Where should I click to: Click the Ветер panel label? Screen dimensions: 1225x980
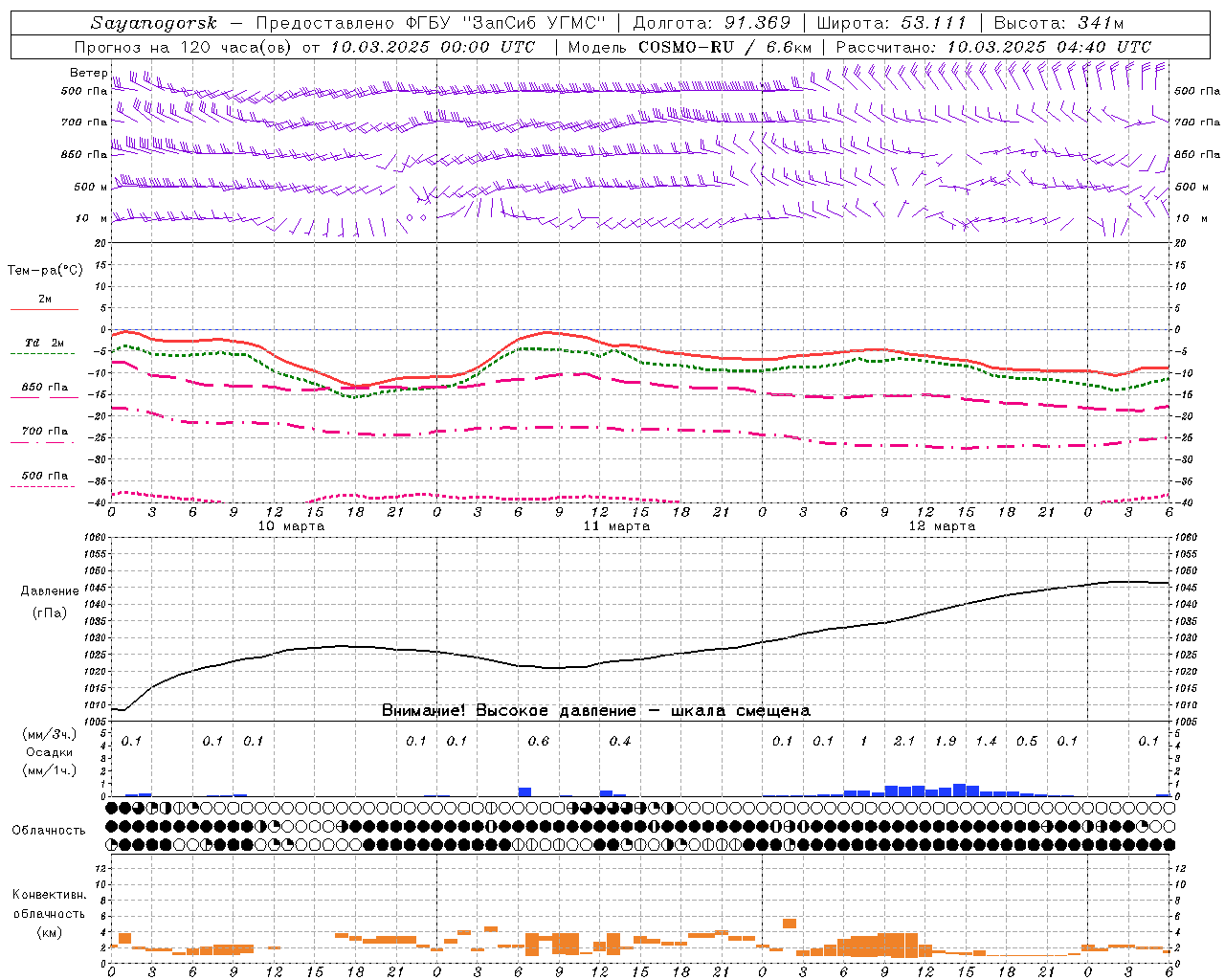pyautogui.click(x=88, y=73)
